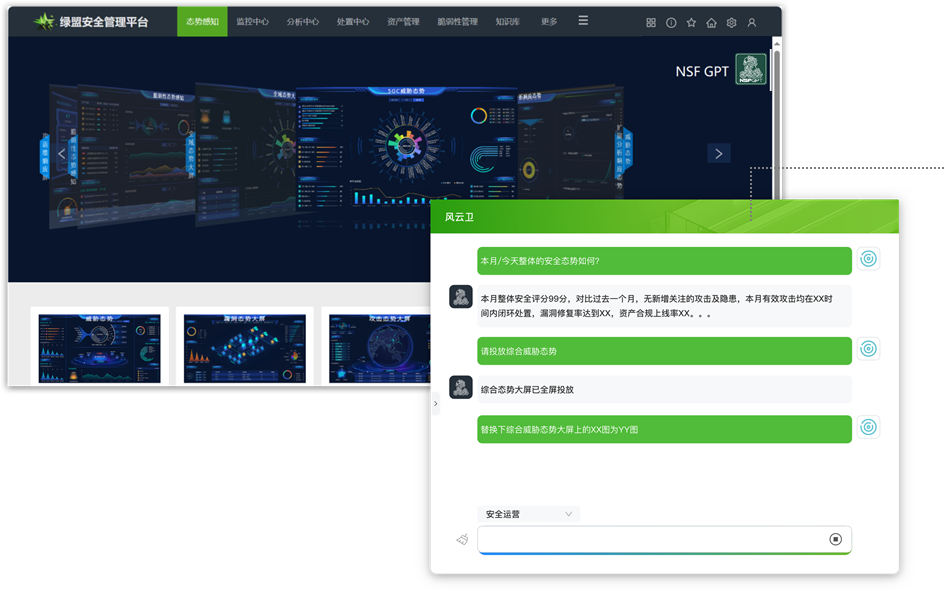This screenshot has height=607, width=944.
Task: Click the NSF GPT label
Action: (x=702, y=72)
